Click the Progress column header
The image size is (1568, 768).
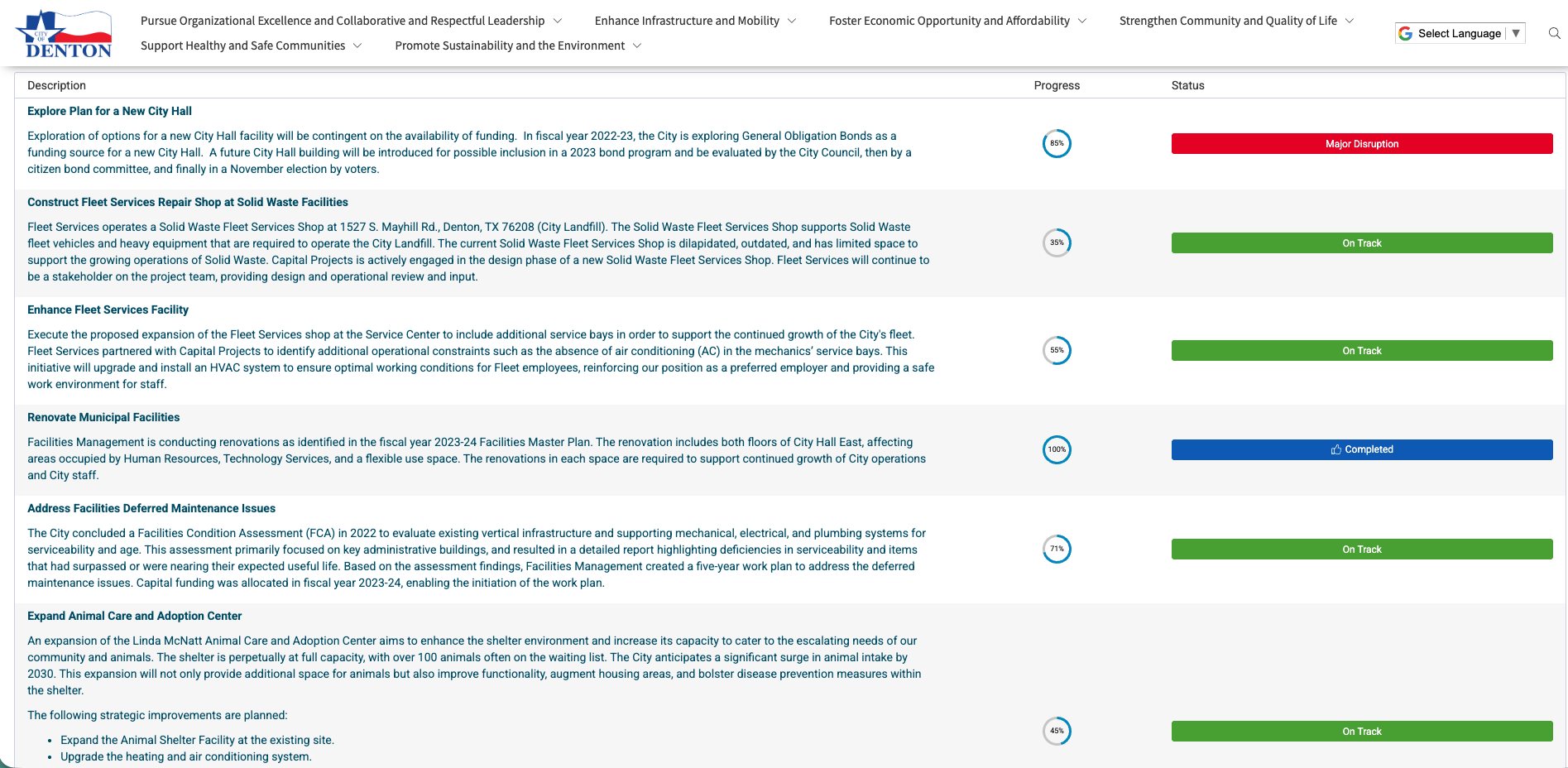tap(1057, 85)
